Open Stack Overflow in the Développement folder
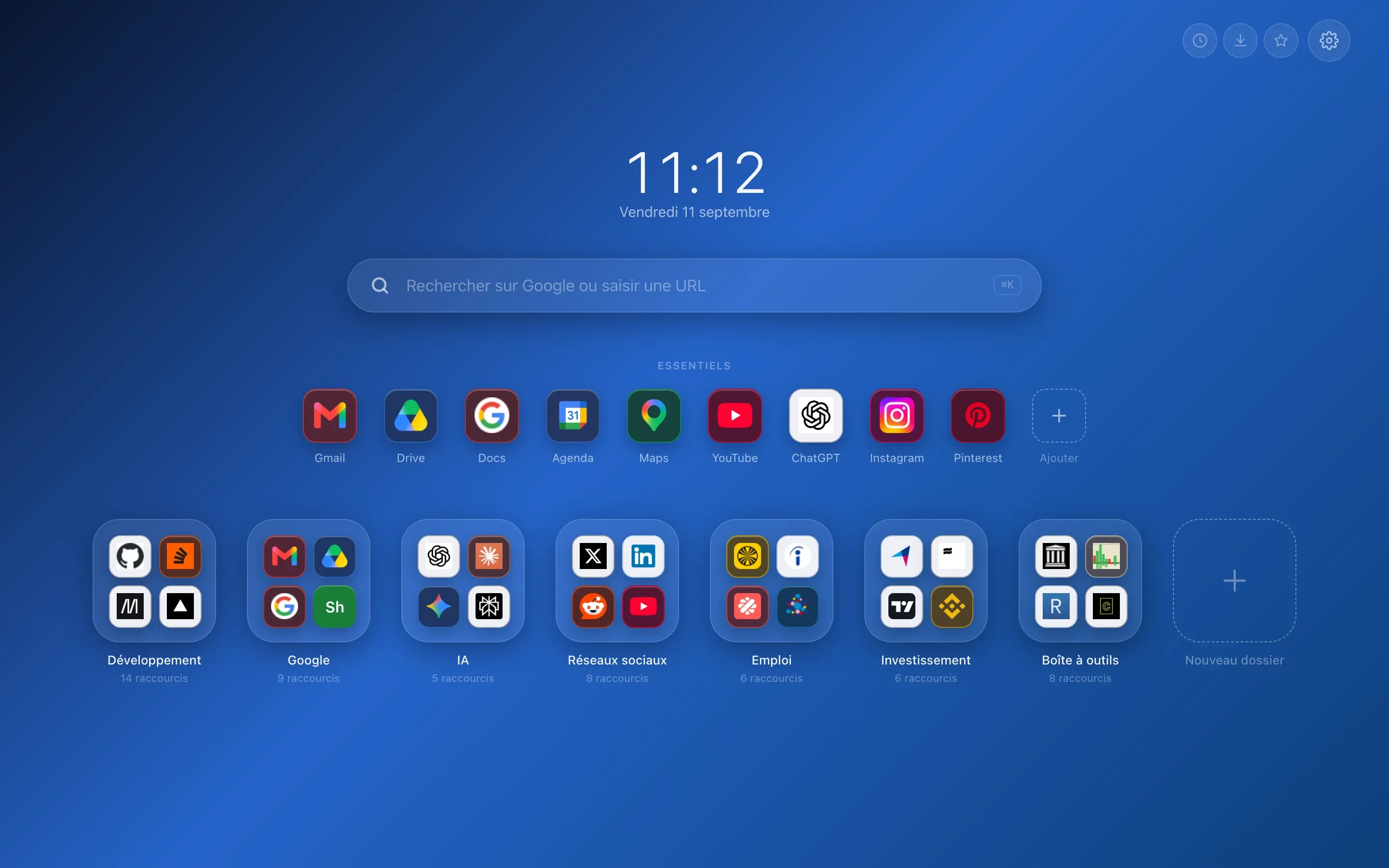The width and height of the screenshot is (1389, 868). 180,556
